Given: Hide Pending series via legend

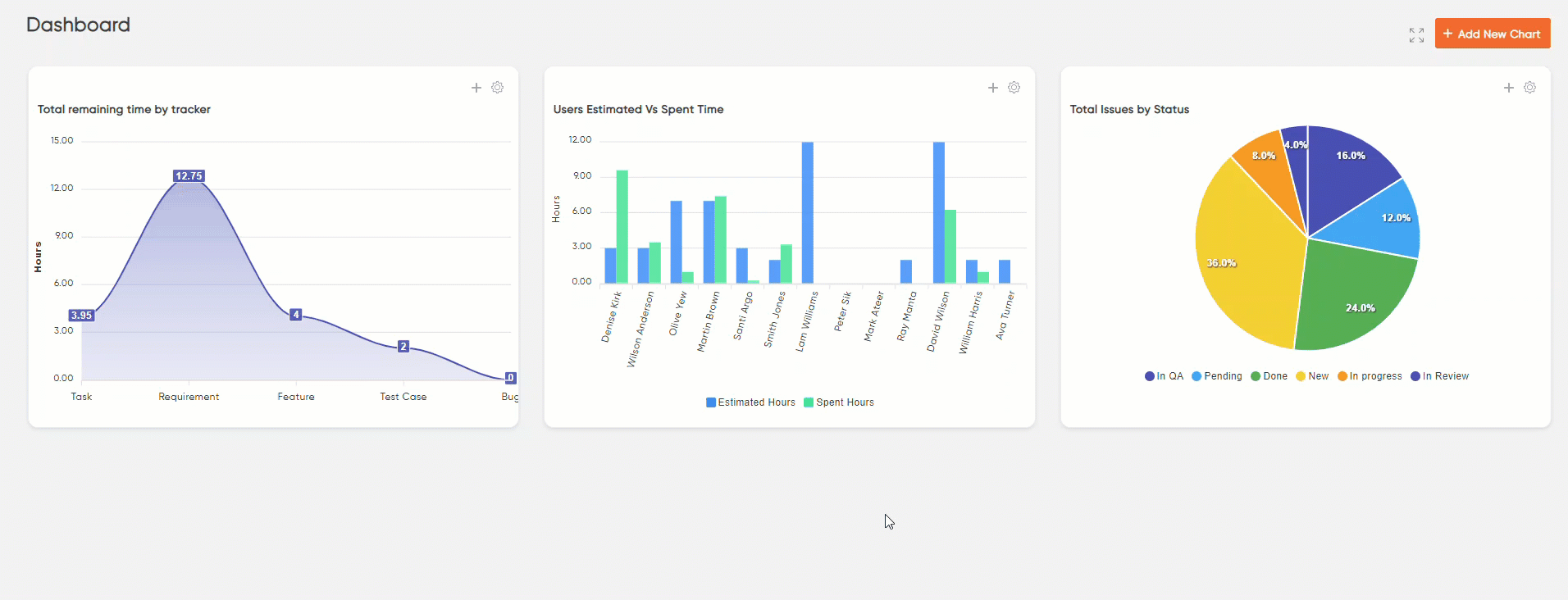Looking at the screenshot, I should pyautogui.click(x=1217, y=376).
